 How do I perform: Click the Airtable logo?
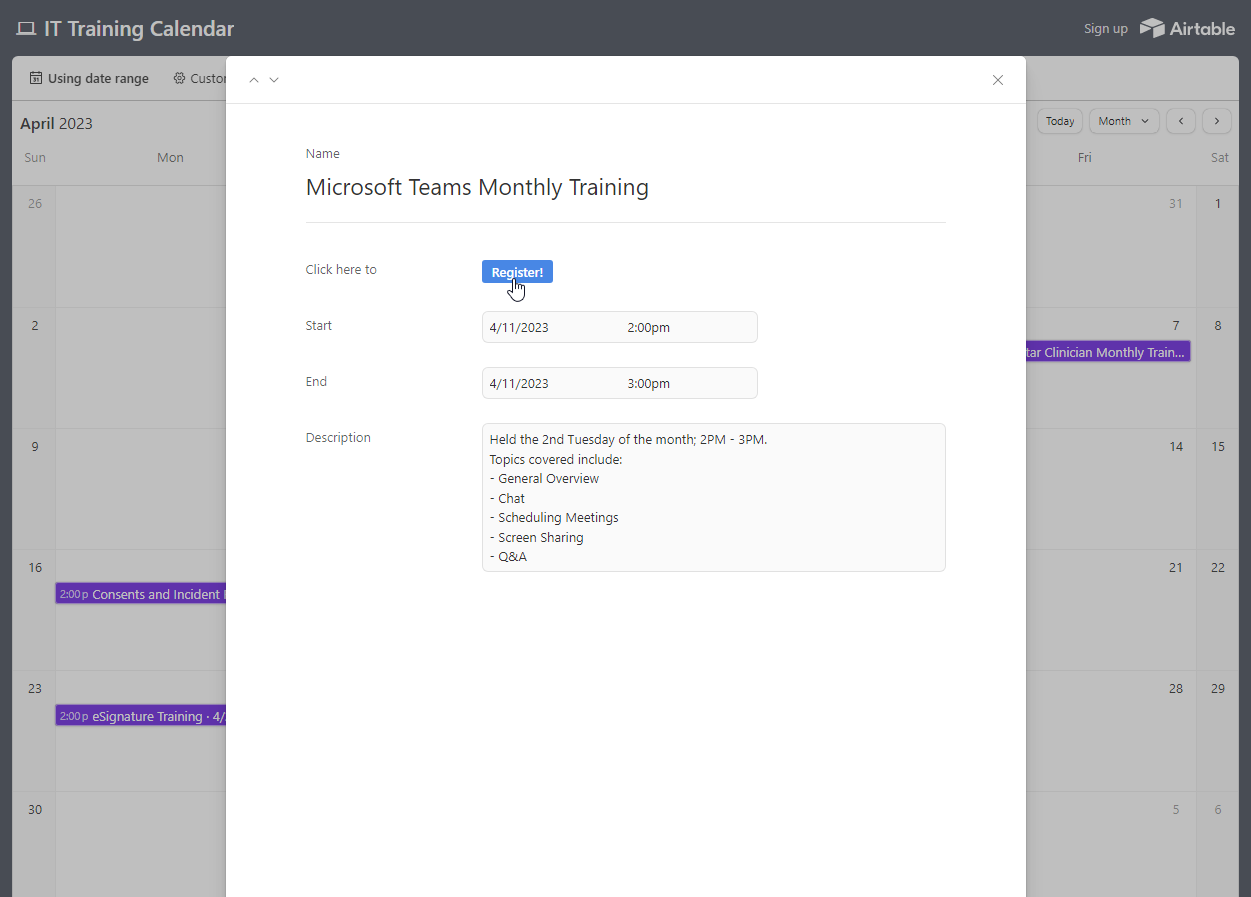pyautogui.click(x=1188, y=28)
